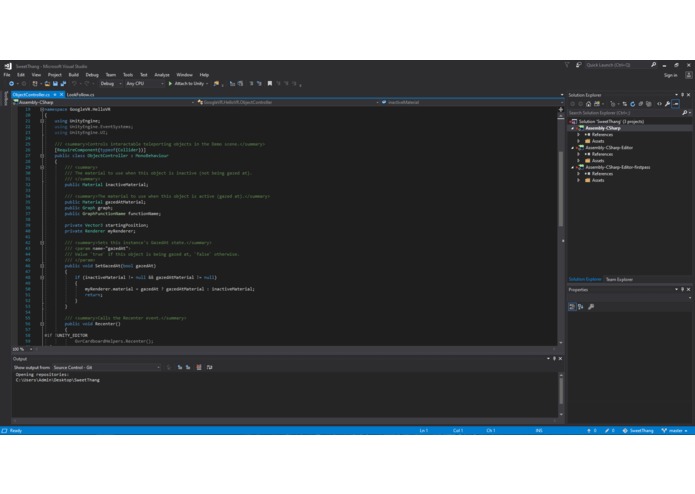Screen dimensions: 695x494
Task: Close the ObjectController.cs tab
Action: click(x=62, y=95)
